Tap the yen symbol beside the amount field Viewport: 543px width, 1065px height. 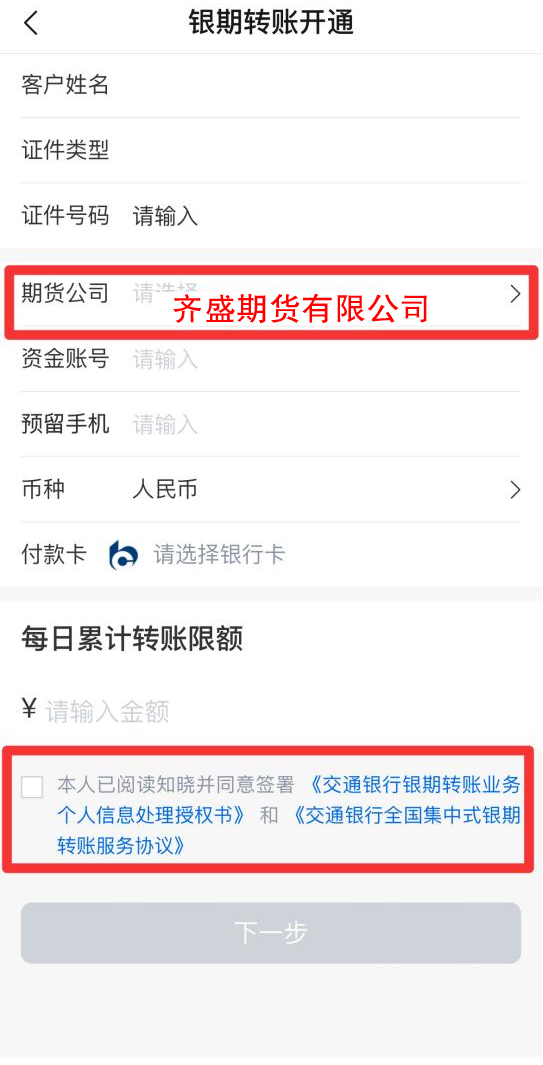pos(29,709)
